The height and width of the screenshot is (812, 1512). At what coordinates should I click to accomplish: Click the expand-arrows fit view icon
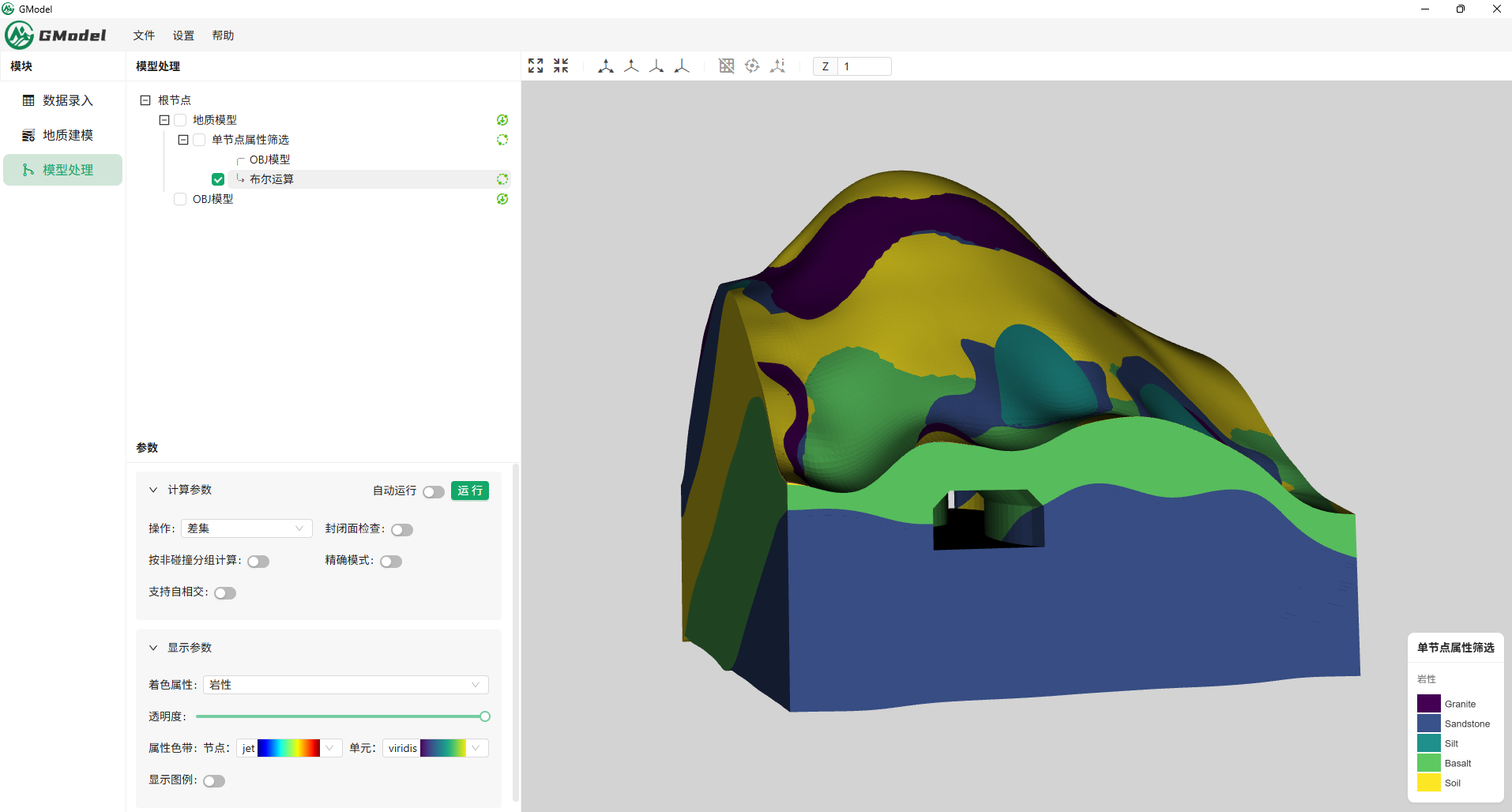[x=536, y=66]
